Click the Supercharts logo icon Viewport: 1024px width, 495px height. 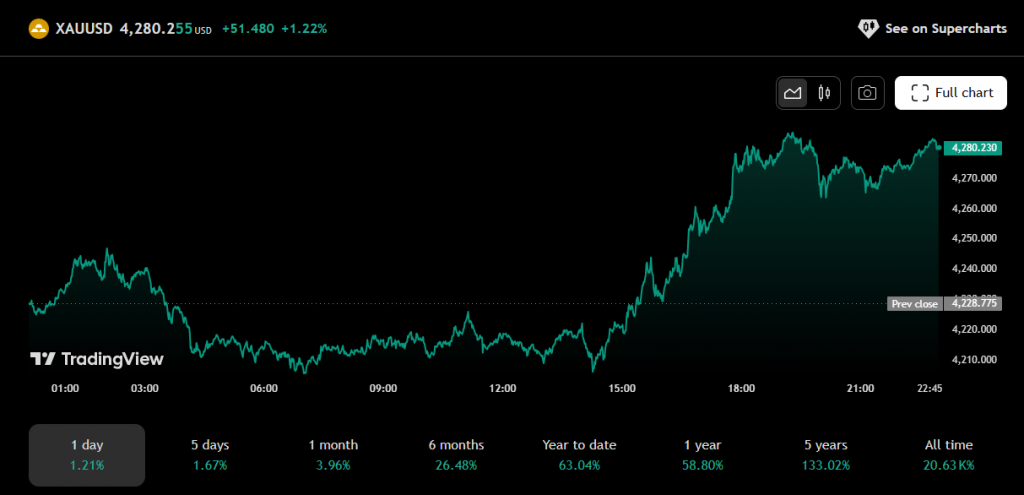tap(868, 29)
